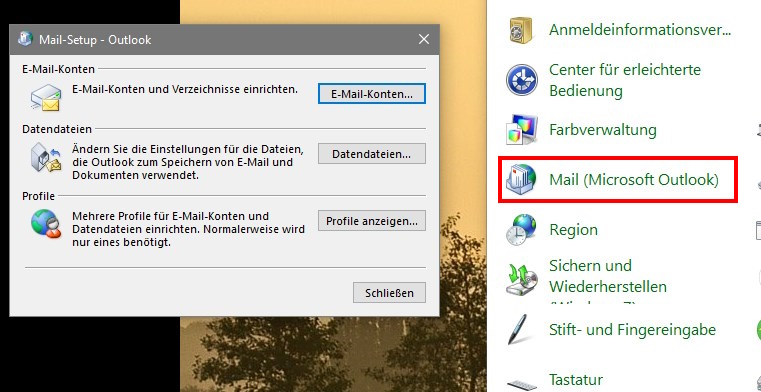This screenshot has width=761, height=392.
Task: Open Mail (Microsoft Outlook) link
Action: coord(633,180)
